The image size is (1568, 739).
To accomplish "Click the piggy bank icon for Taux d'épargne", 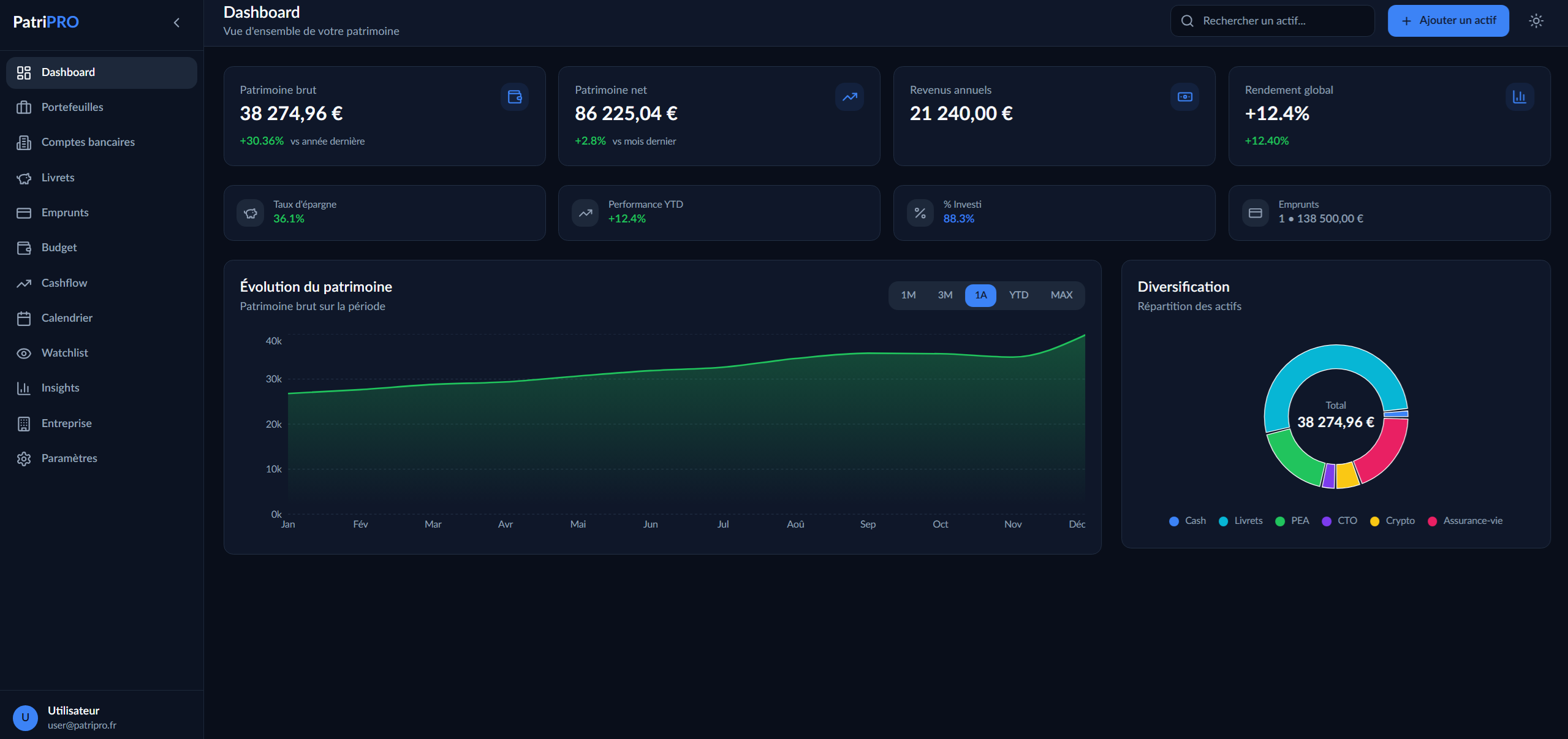I will click(250, 213).
